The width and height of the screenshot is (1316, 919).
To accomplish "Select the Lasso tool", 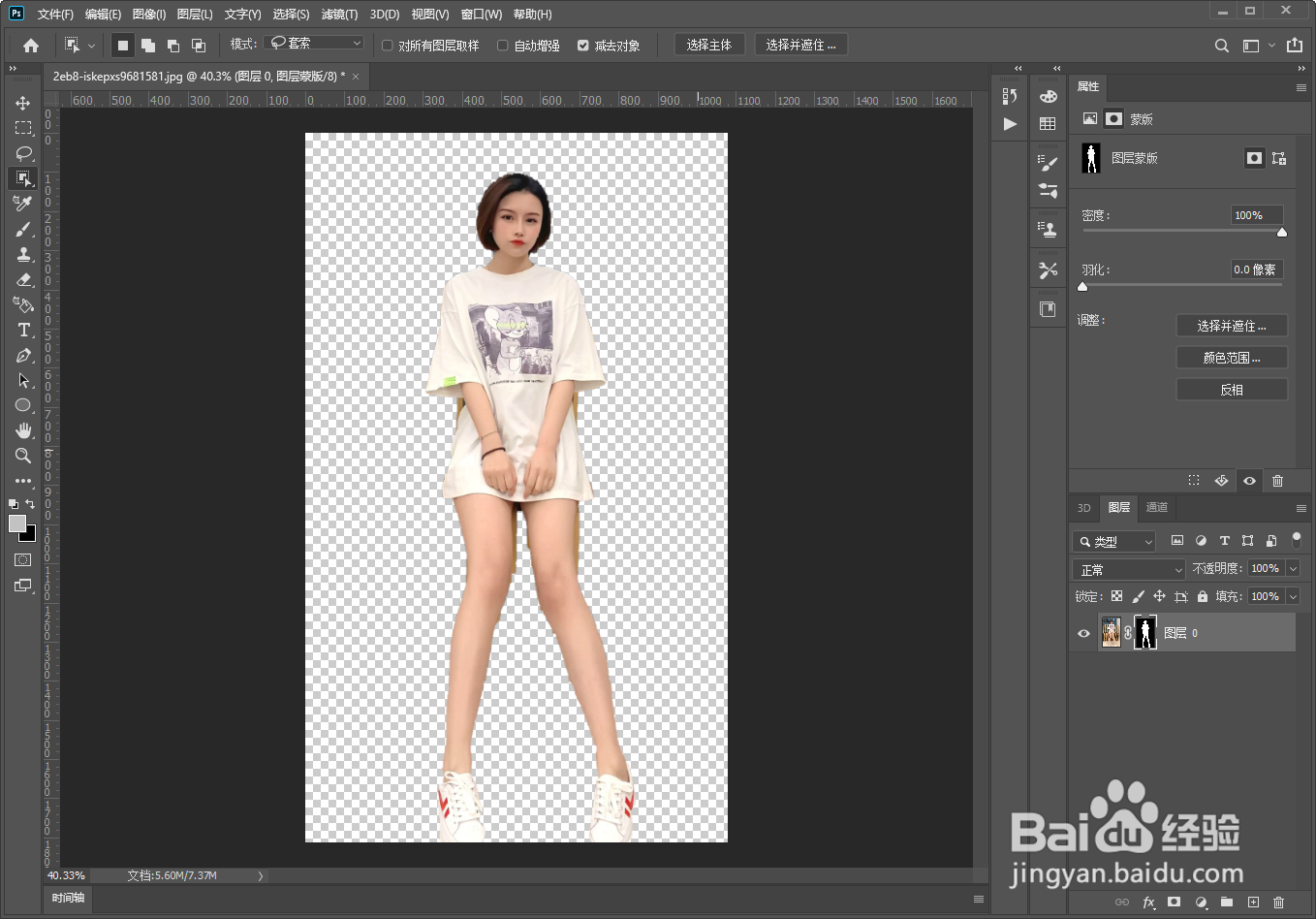I will pos(23,153).
